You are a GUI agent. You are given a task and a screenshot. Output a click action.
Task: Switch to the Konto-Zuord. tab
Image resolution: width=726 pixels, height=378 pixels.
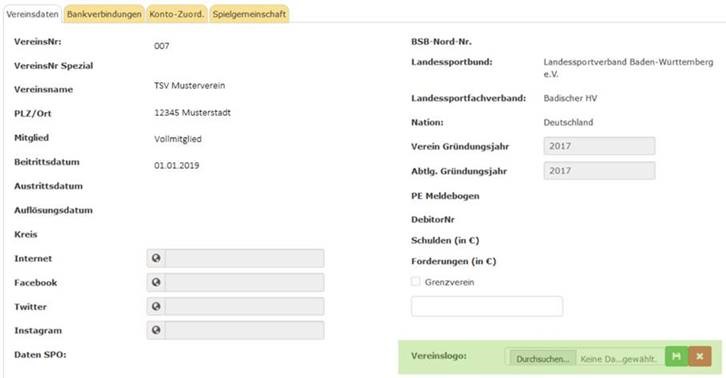176,14
